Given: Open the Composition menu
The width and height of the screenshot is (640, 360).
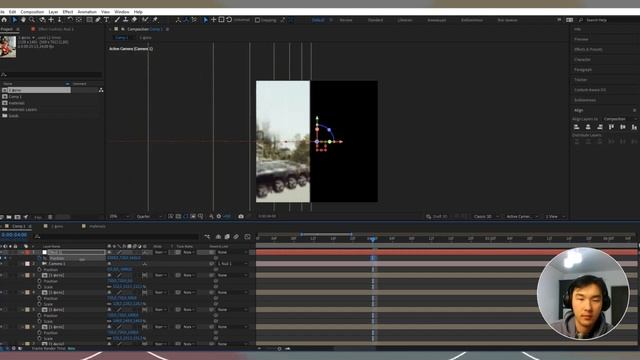Looking at the screenshot, I should [32, 12].
